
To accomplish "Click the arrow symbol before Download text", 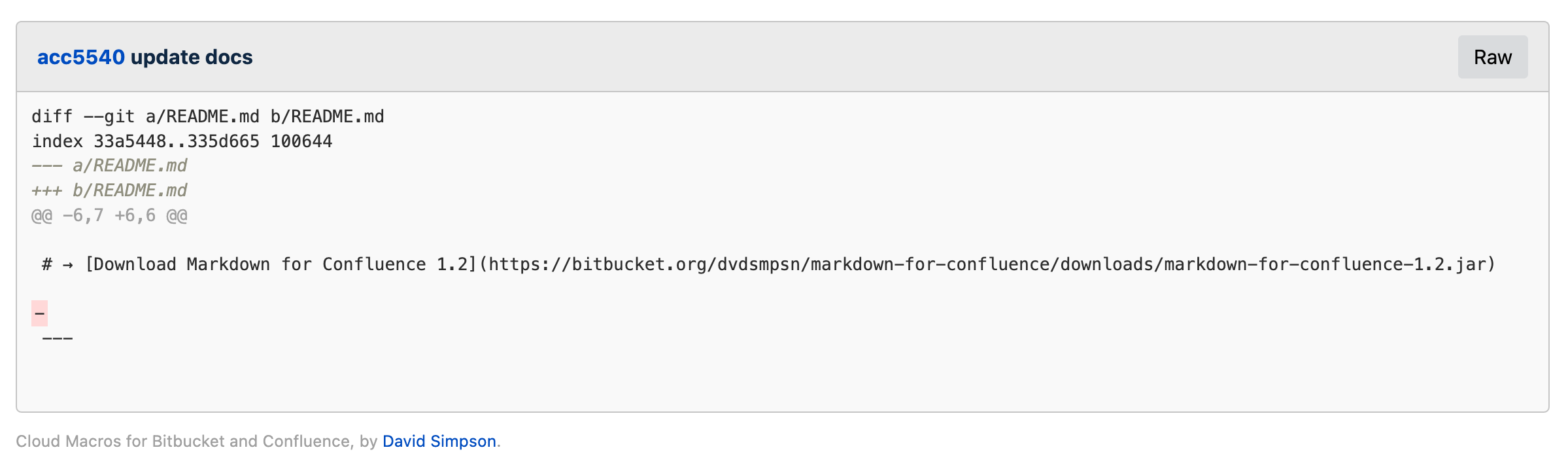I will coord(68,265).
